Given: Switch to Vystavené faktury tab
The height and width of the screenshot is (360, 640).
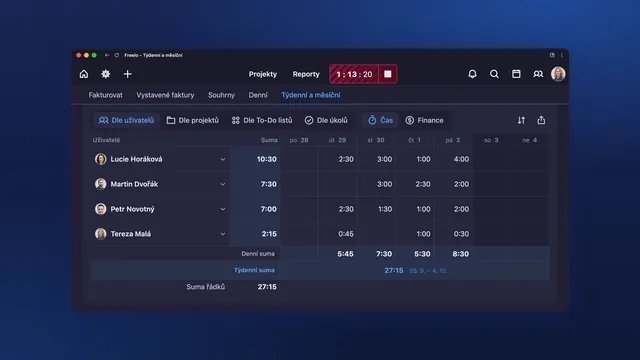Looking at the screenshot, I should click(x=165, y=95).
